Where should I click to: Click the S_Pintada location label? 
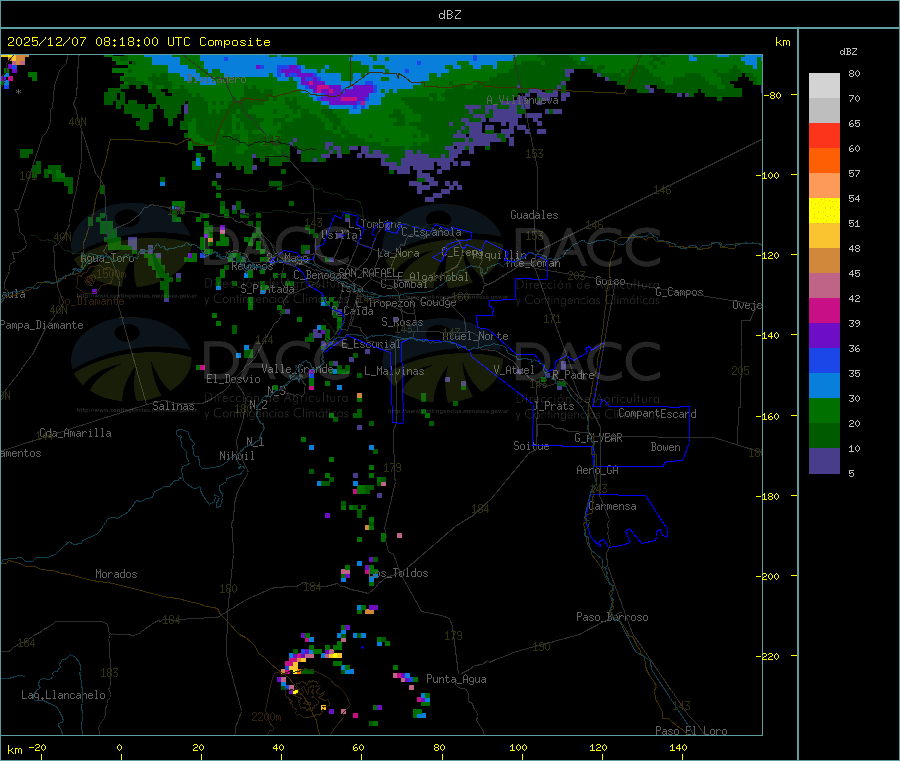click(x=267, y=289)
